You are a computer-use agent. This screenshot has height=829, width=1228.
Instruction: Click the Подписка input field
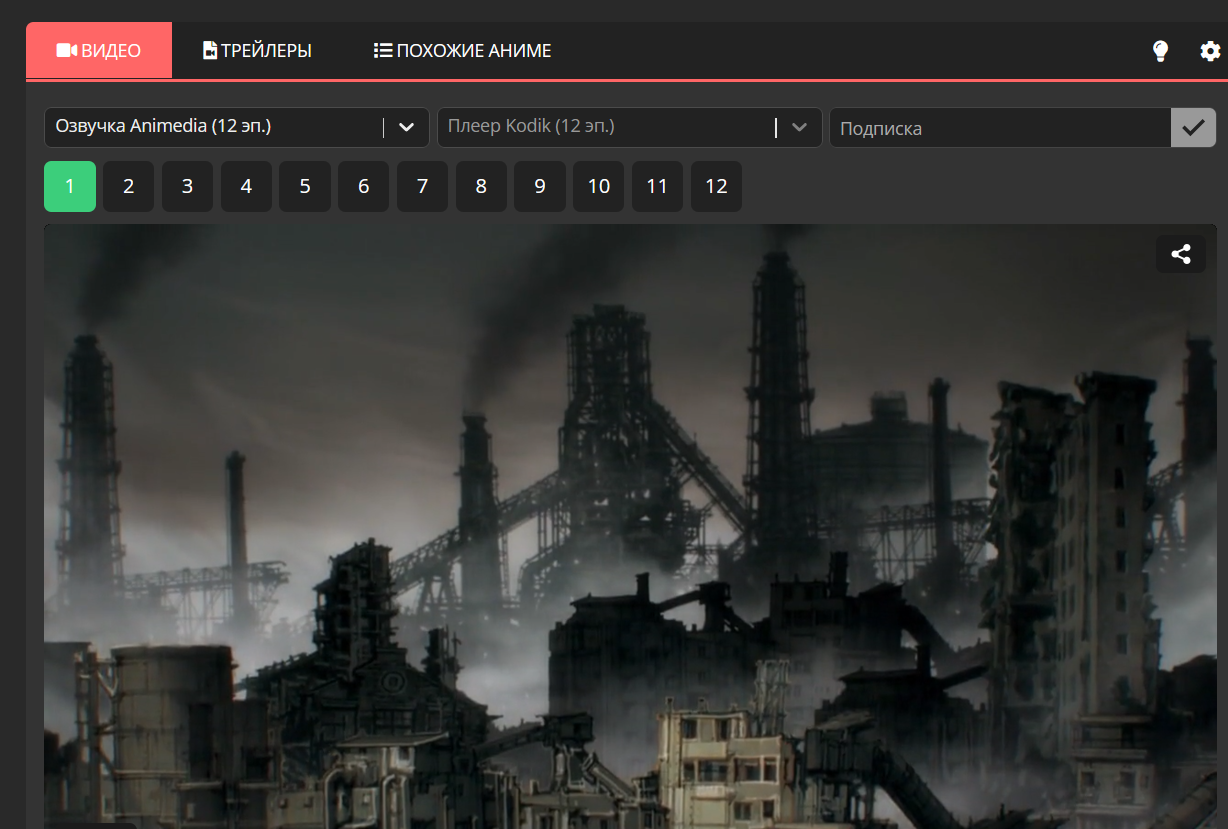1000,128
